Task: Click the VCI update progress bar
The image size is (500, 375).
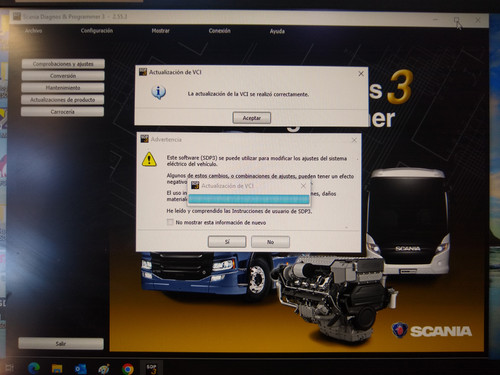Action: [249, 199]
